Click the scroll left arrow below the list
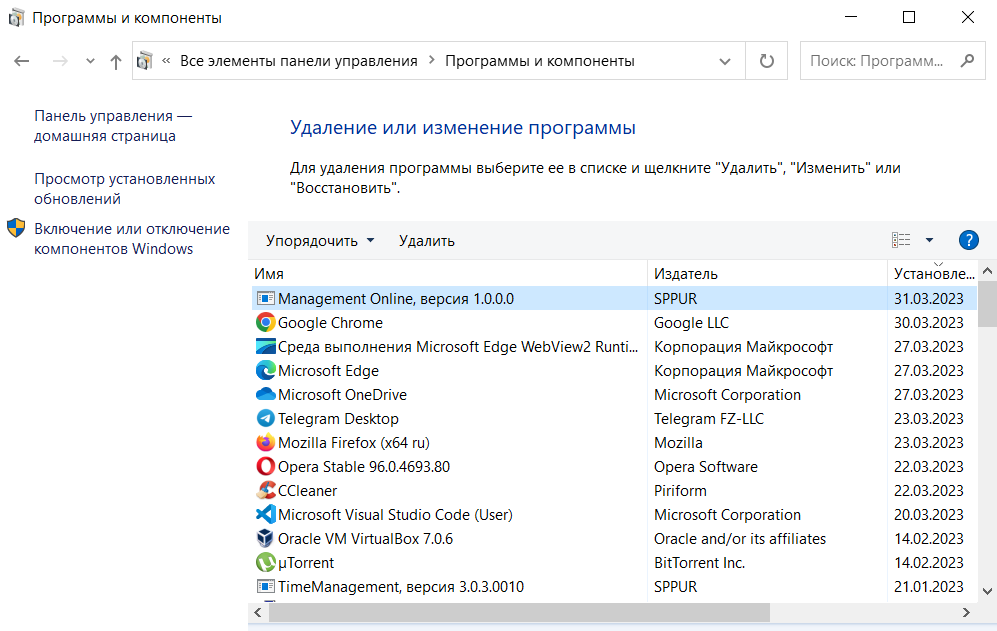The height and width of the screenshot is (631, 997). coord(258,613)
